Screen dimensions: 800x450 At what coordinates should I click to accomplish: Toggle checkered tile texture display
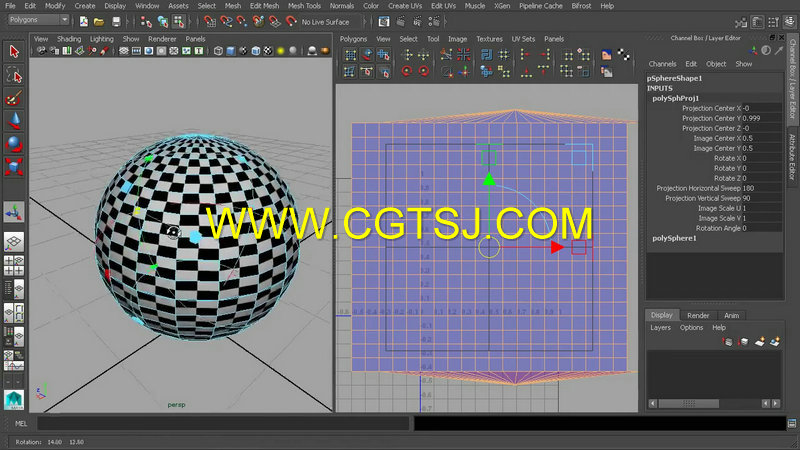coord(623,55)
